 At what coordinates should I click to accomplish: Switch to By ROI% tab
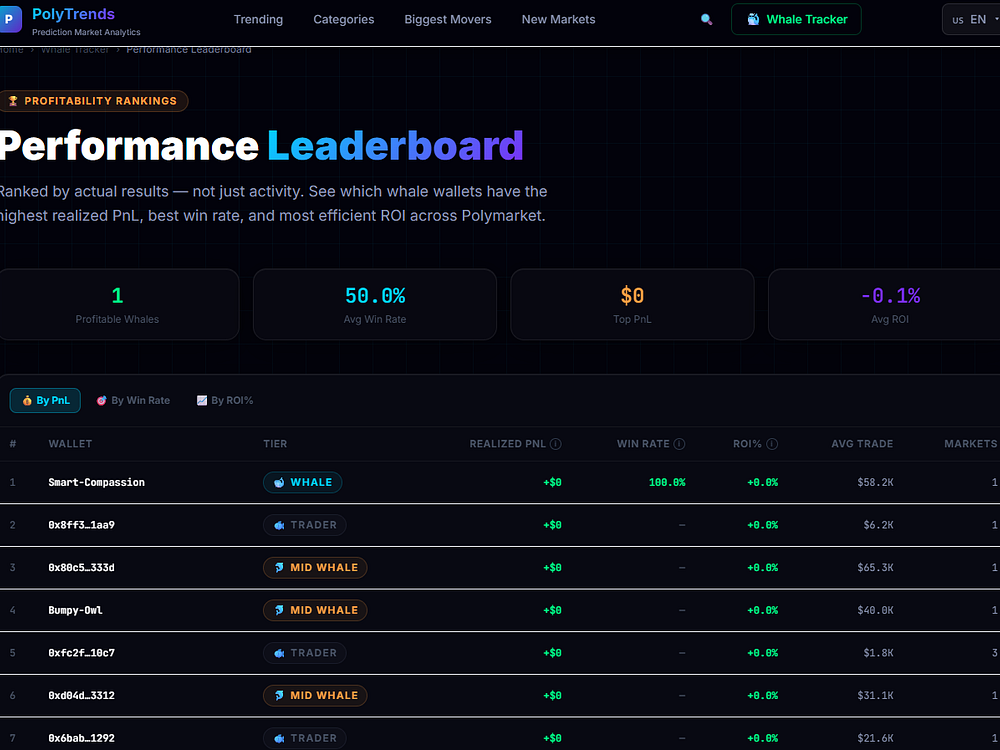225,401
